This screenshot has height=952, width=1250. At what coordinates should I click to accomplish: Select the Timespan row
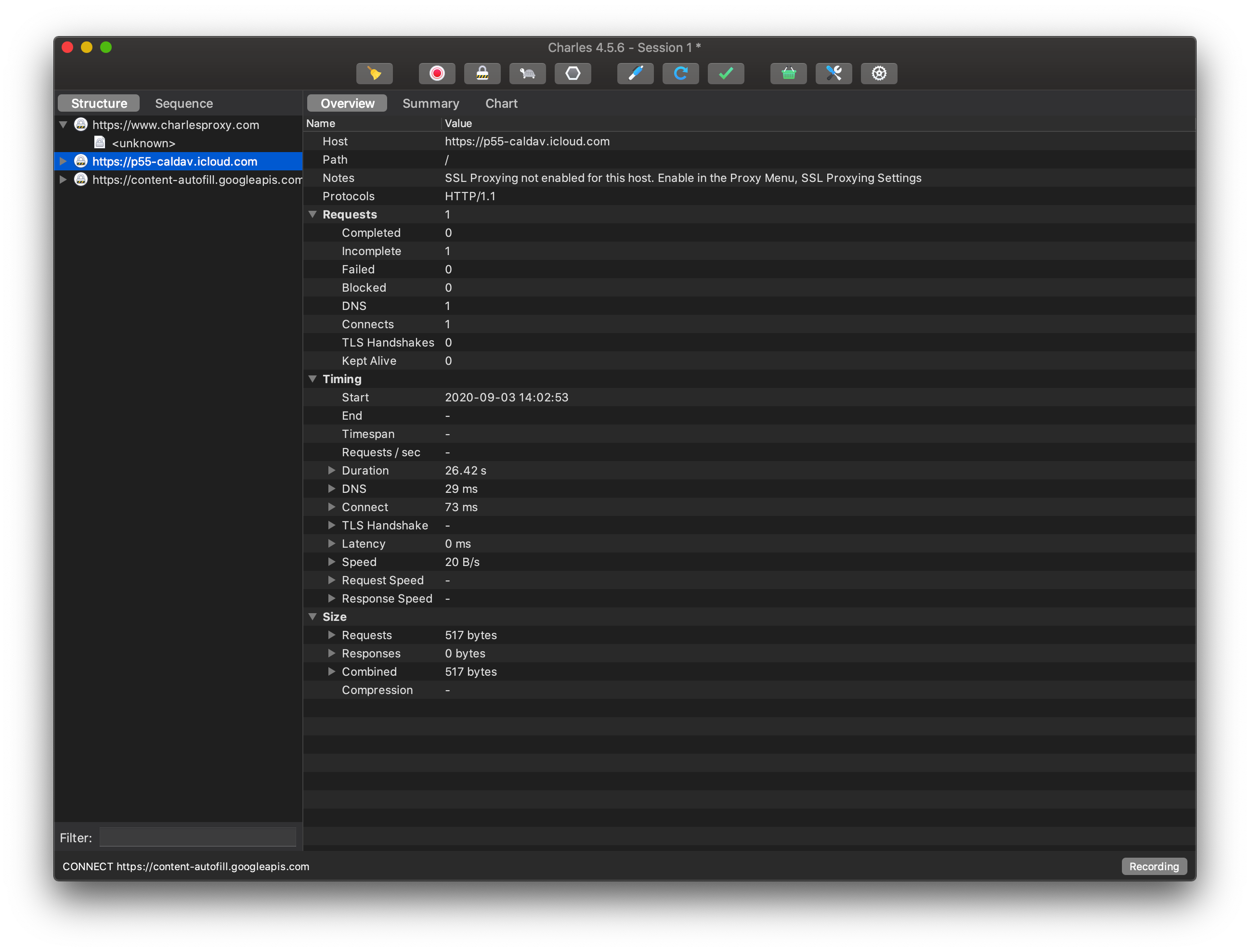pyautogui.click(x=749, y=434)
